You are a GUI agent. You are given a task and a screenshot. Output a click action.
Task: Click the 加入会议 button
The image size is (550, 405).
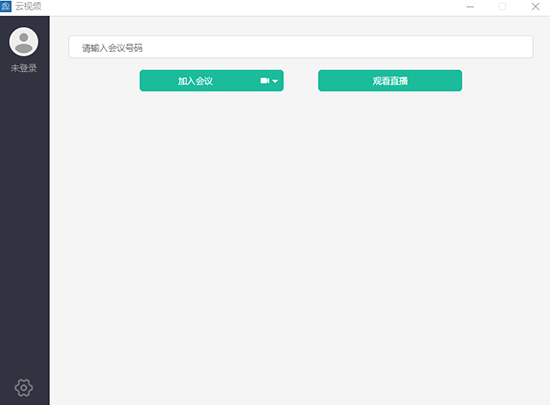pyautogui.click(x=212, y=81)
